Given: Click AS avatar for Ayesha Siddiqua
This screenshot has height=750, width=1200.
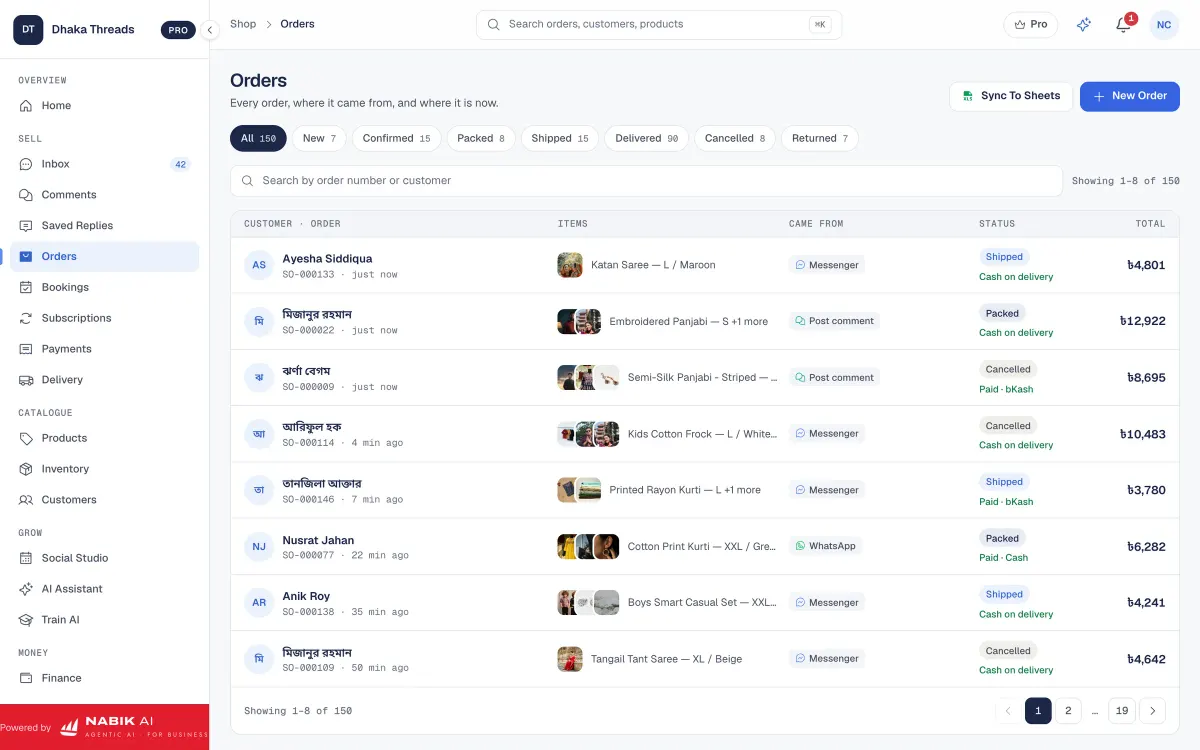Looking at the screenshot, I should point(259,265).
